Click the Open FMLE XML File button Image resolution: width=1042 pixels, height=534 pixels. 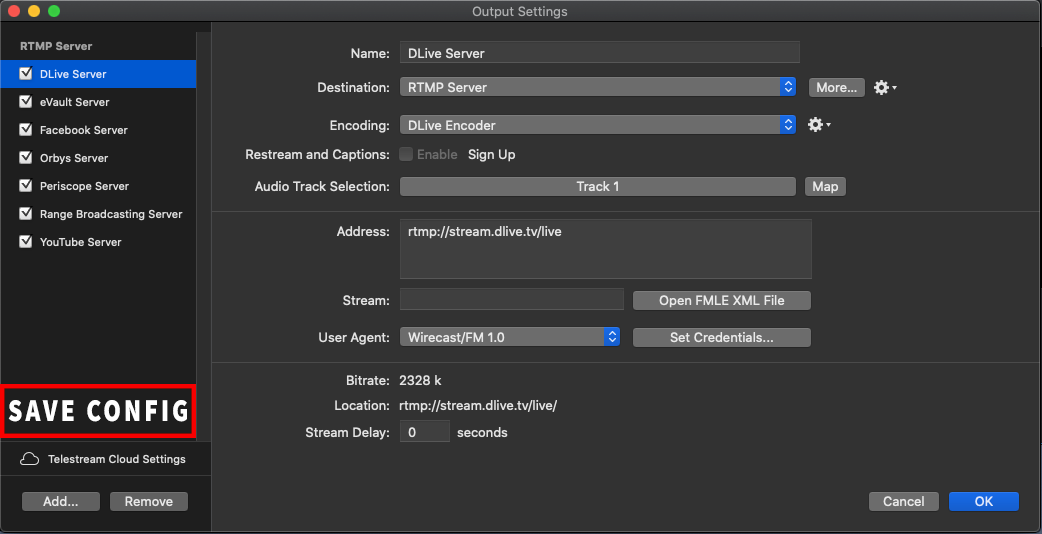[x=722, y=300]
